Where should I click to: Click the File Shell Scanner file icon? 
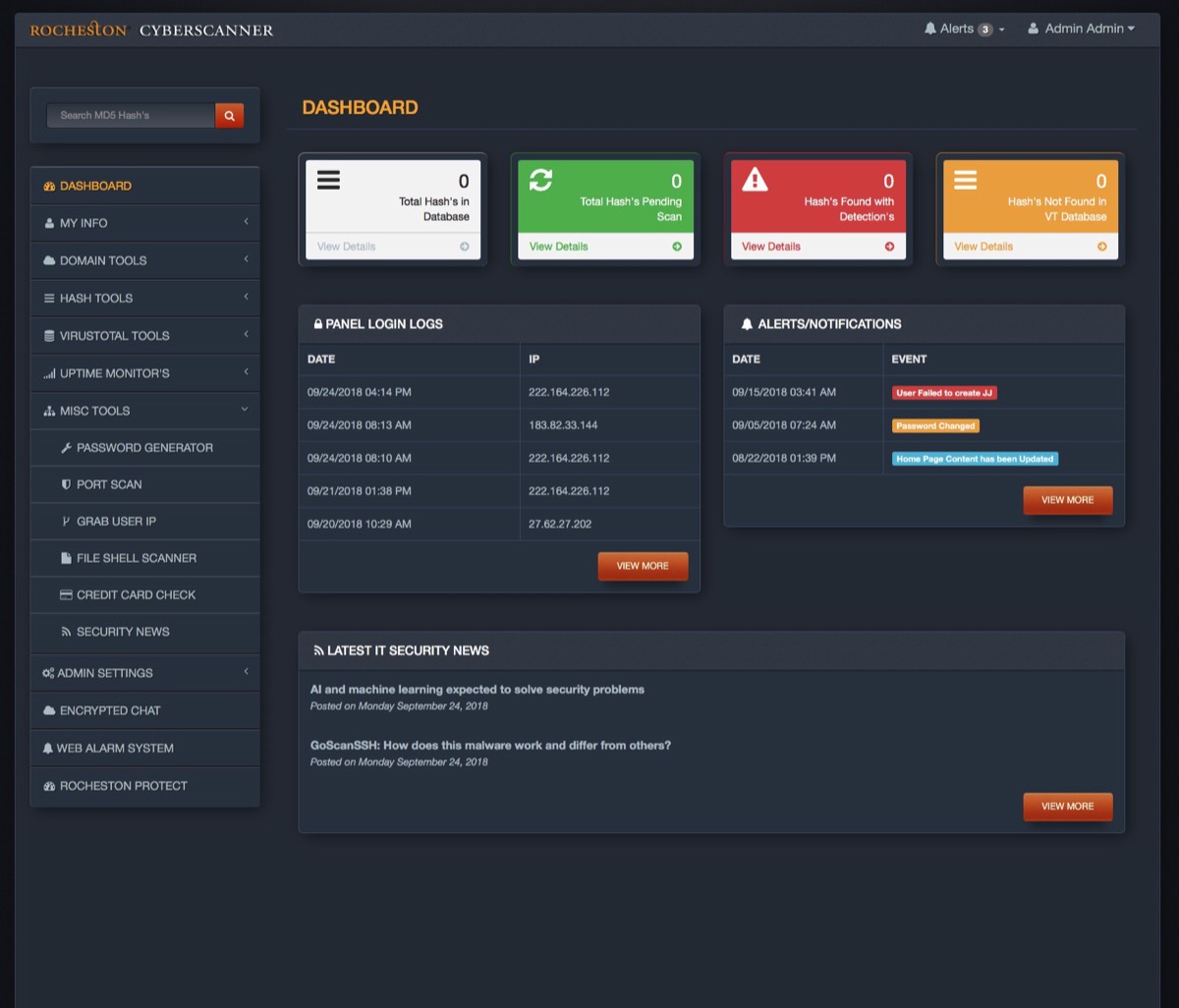point(67,558)
